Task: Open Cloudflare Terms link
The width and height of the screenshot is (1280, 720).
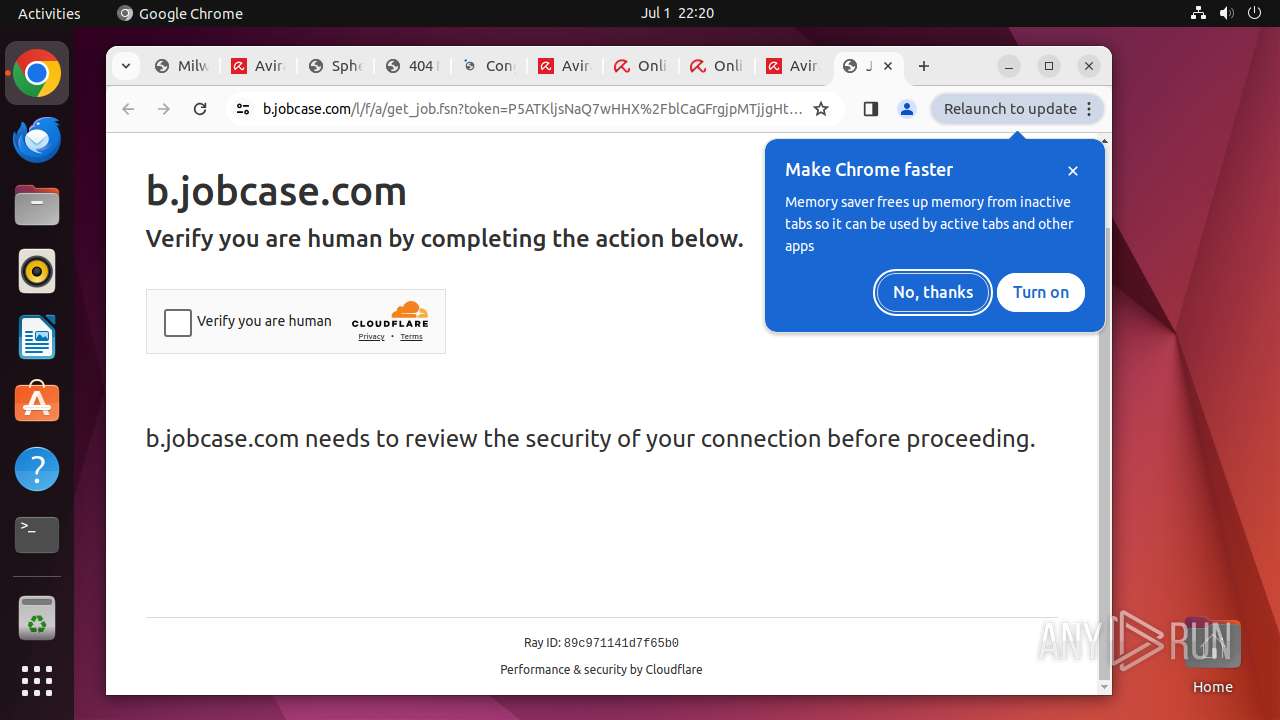Action: [412, 337]
